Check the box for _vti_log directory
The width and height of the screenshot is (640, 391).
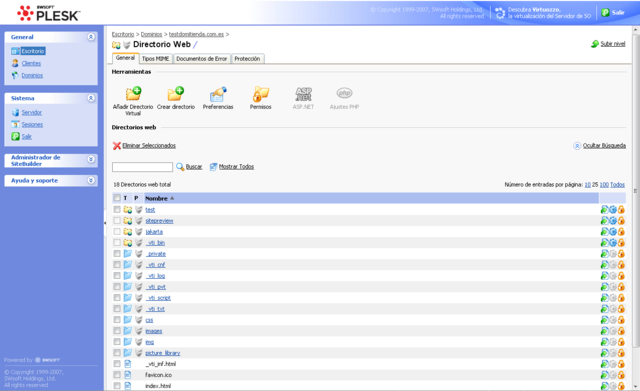pyautogui.click(x=117, y=276)
